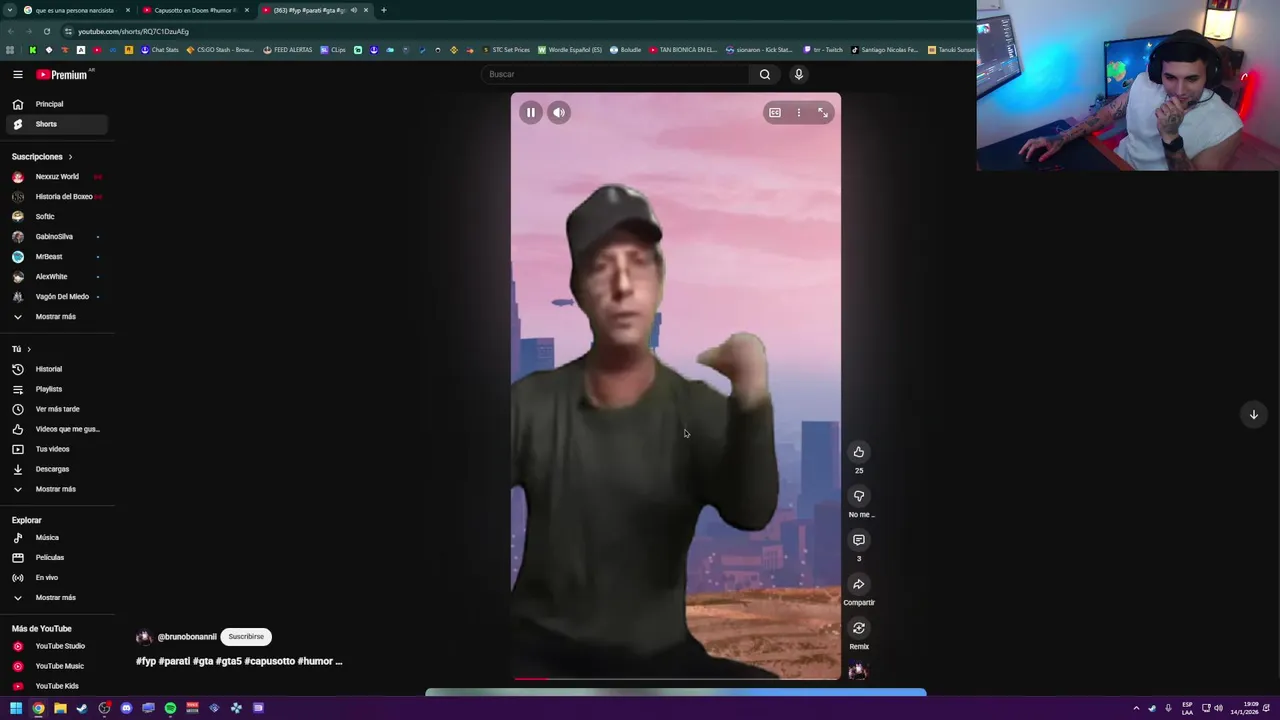Screen dimensions: 1280x720
Task: Pause the playing Short video
Action: (x=531, y=112)
